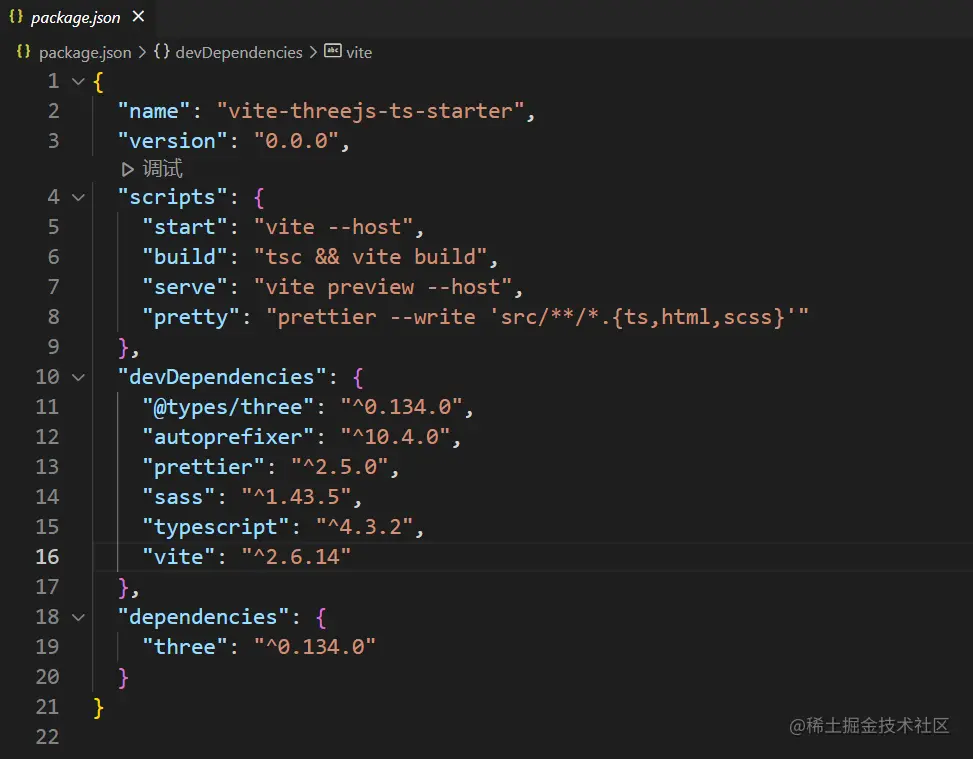Click the "vite preview --host" value
The width and height of the screenshot is (973, 759).
click(383, 287)
